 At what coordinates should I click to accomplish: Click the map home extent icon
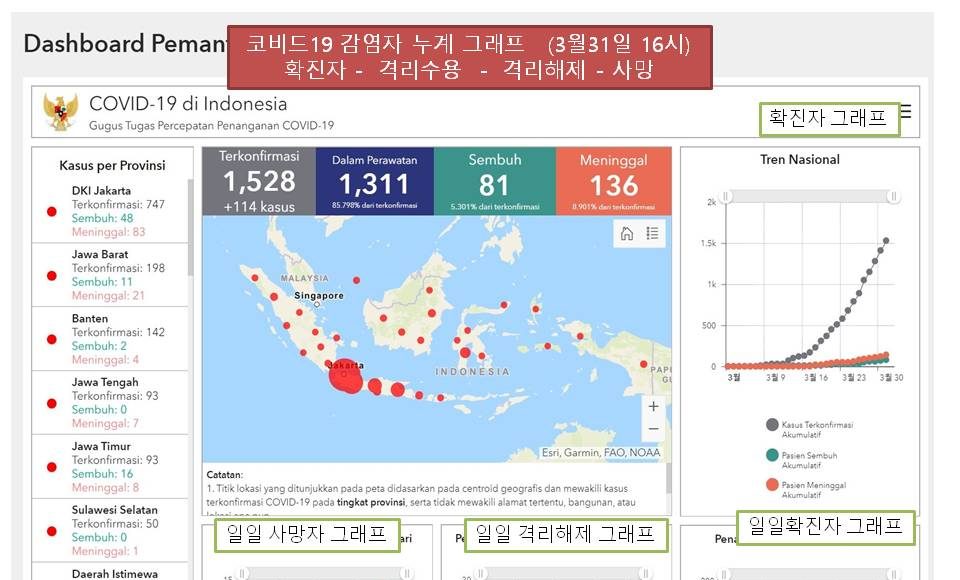627,234
